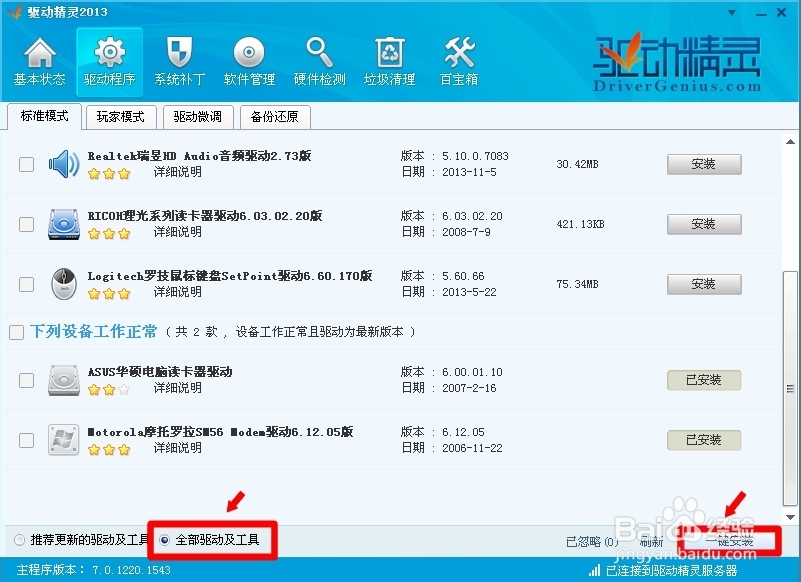801x582 pixels.
Task: Check the 下列设备工作正常 group checkbox
Action: coord(16,333)
